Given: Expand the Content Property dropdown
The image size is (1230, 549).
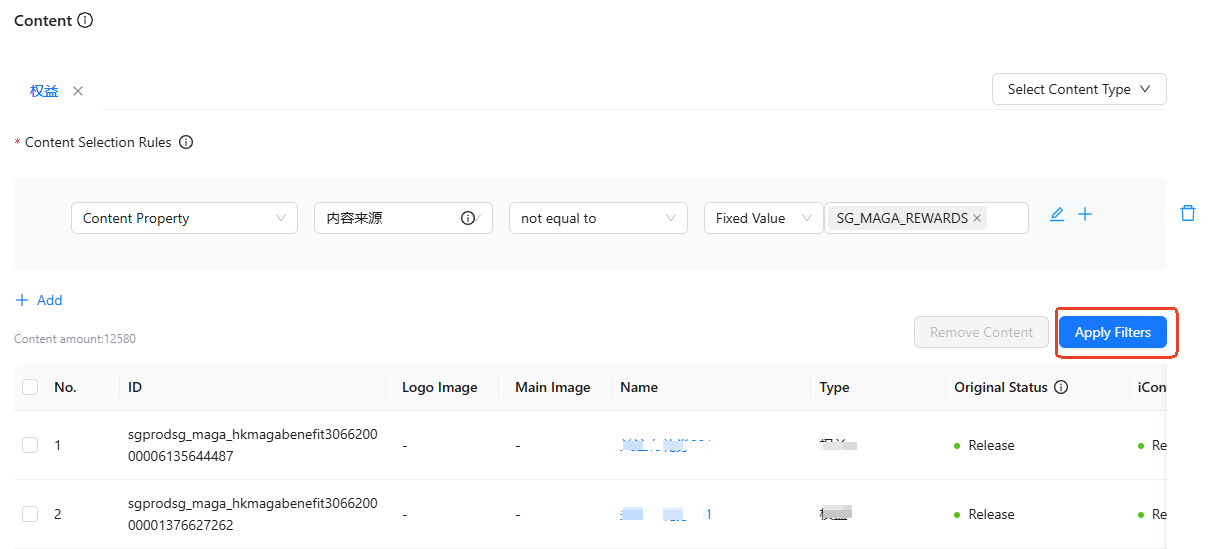Looking at the screenshot, I should click(x=184, y=218).
